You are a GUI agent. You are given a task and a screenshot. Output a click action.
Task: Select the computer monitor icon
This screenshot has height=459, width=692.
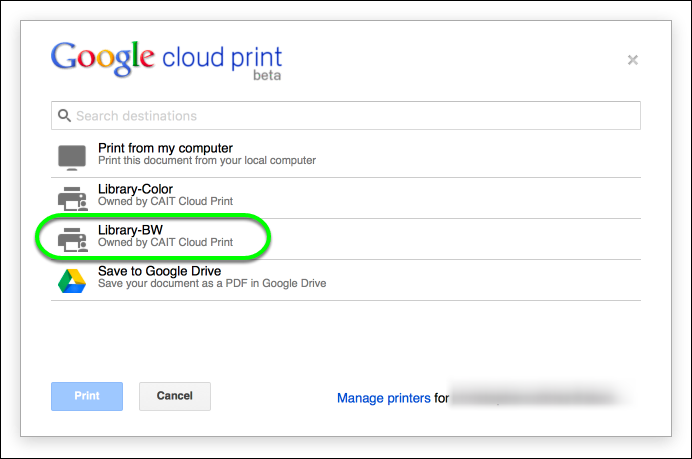(x=72, y=157)
